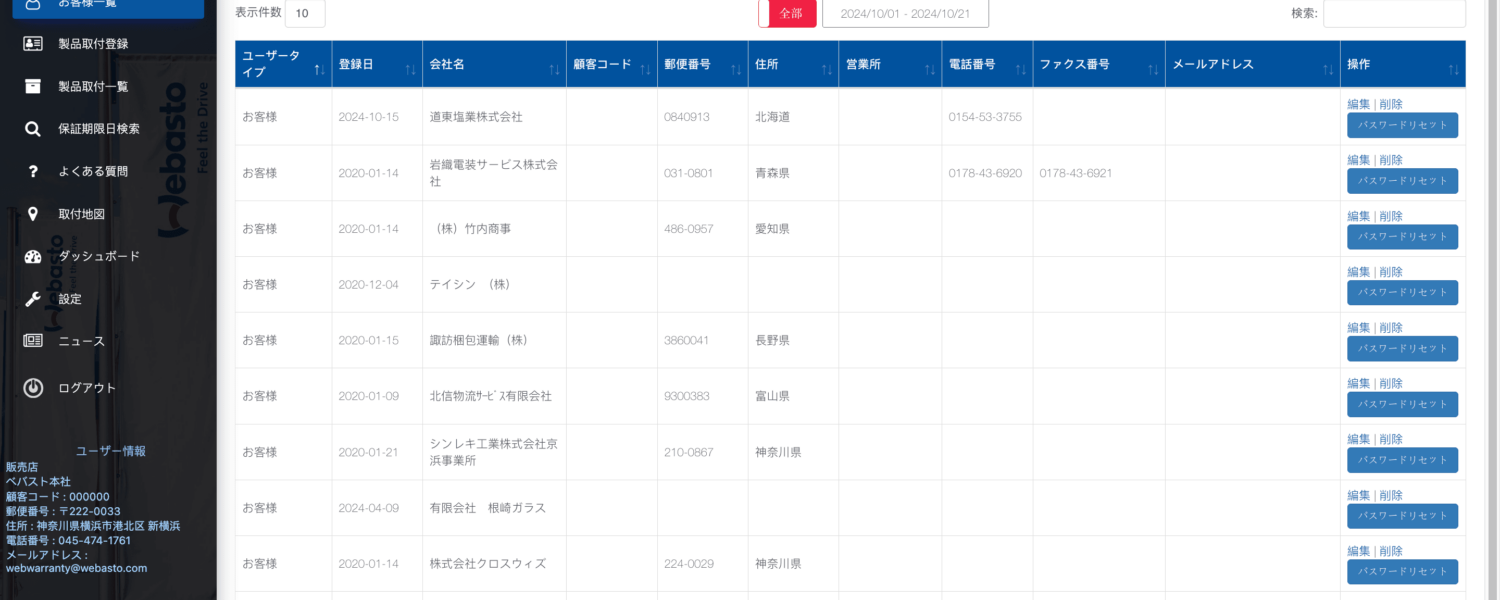Reset password for 株式会社クロスウィズ

point(1402,572)
